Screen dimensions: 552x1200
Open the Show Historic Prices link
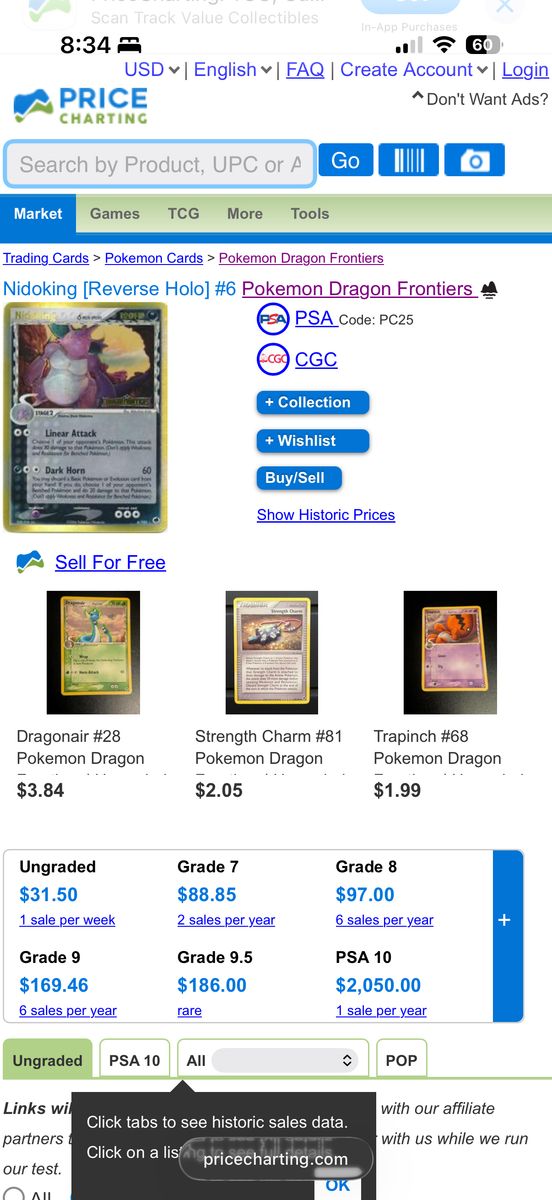pos(326,515)
